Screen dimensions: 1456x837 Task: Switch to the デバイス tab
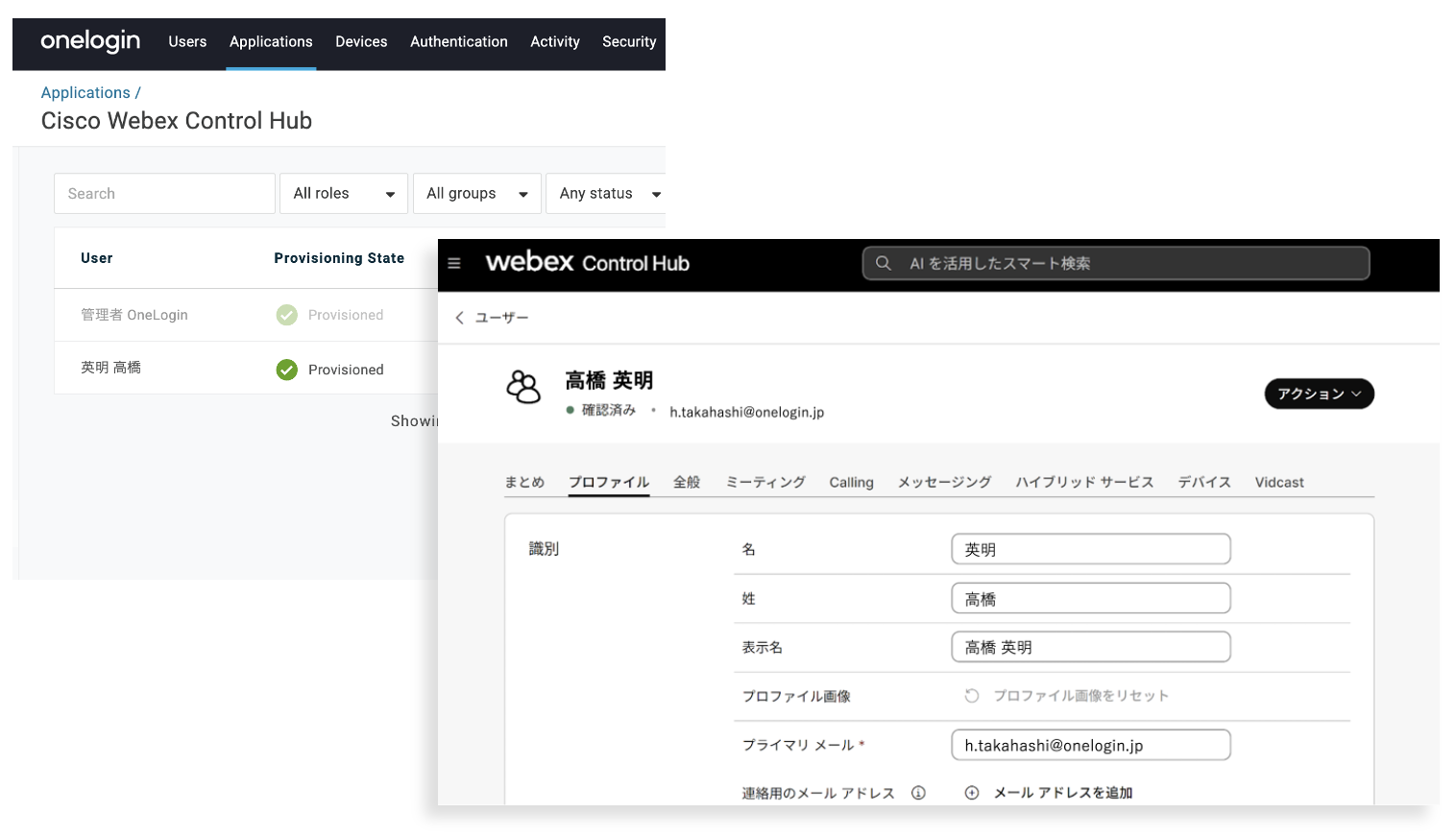1204,482
